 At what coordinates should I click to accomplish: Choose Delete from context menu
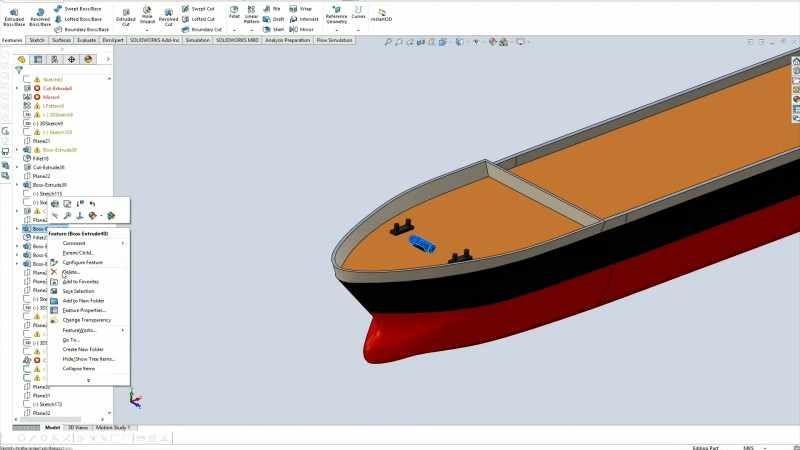coord(71,272)
